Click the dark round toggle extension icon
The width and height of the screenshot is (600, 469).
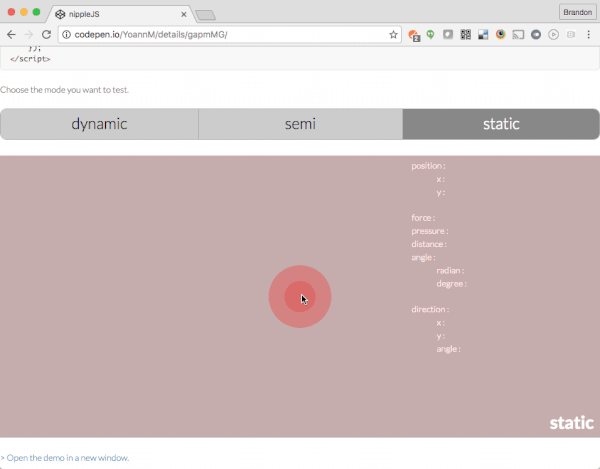[536, 35]
